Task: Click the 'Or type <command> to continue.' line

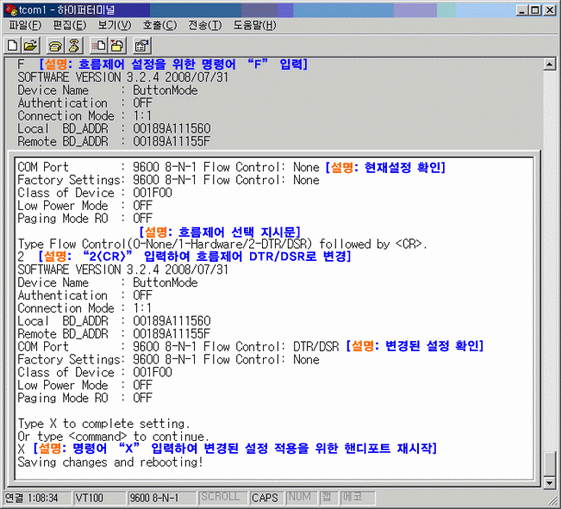Action: point(113,436)
